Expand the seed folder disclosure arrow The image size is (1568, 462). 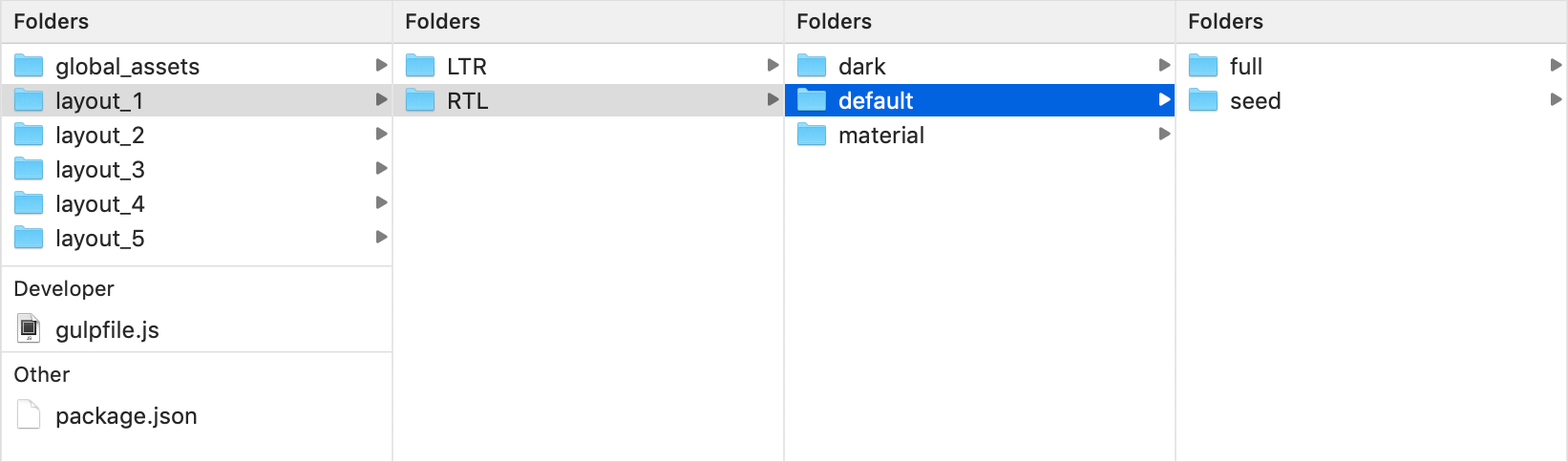pyautogui.click(x=1556, y=99)
